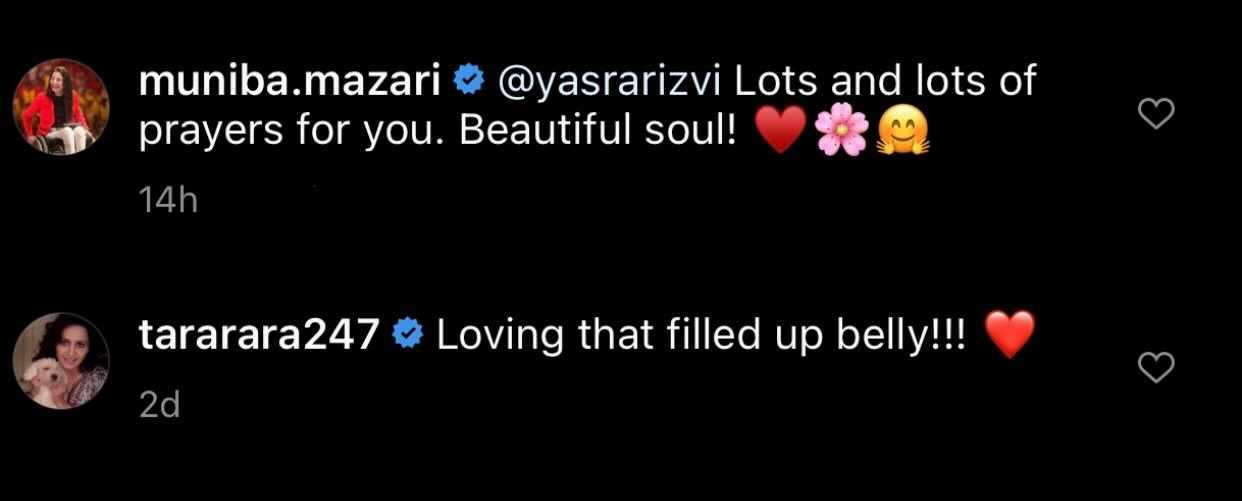Select the 'Beautiful soul!' text
The height and width of the screenshot is (501, 1242).
tap(600, 133)
